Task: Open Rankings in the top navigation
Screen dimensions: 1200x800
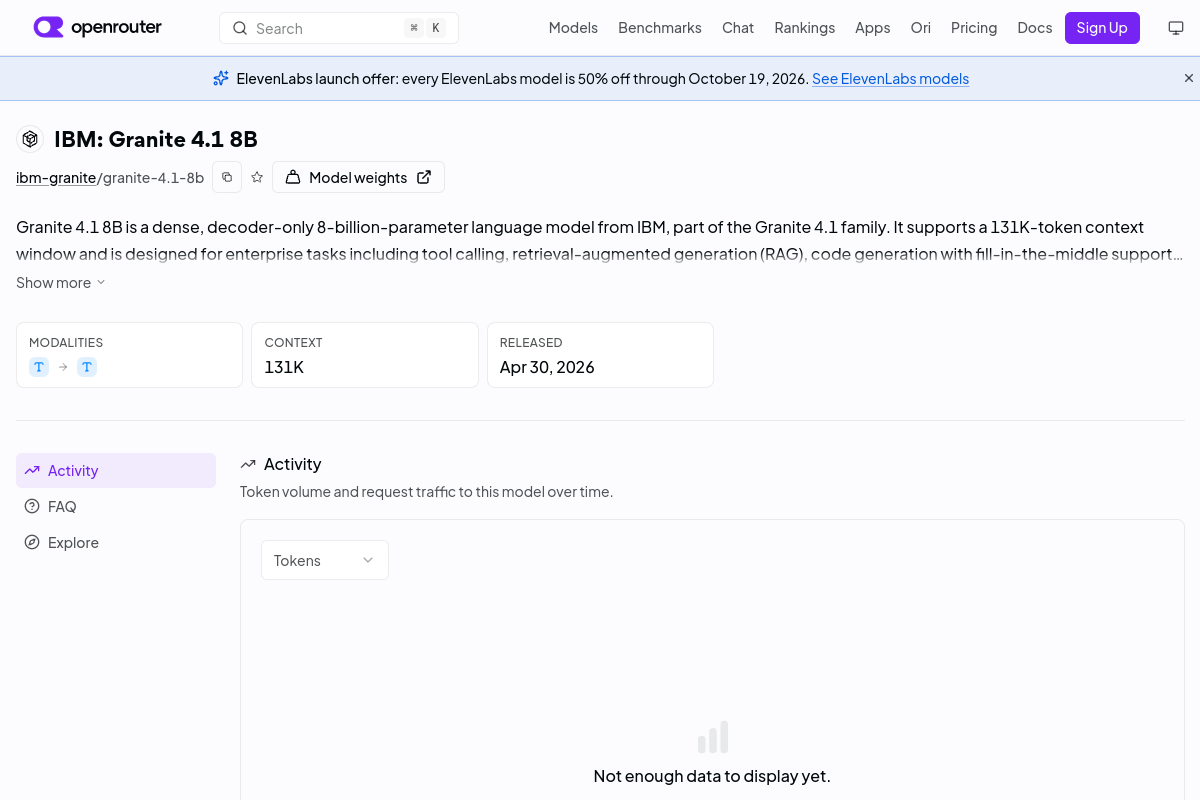Action: click(804, 28)
